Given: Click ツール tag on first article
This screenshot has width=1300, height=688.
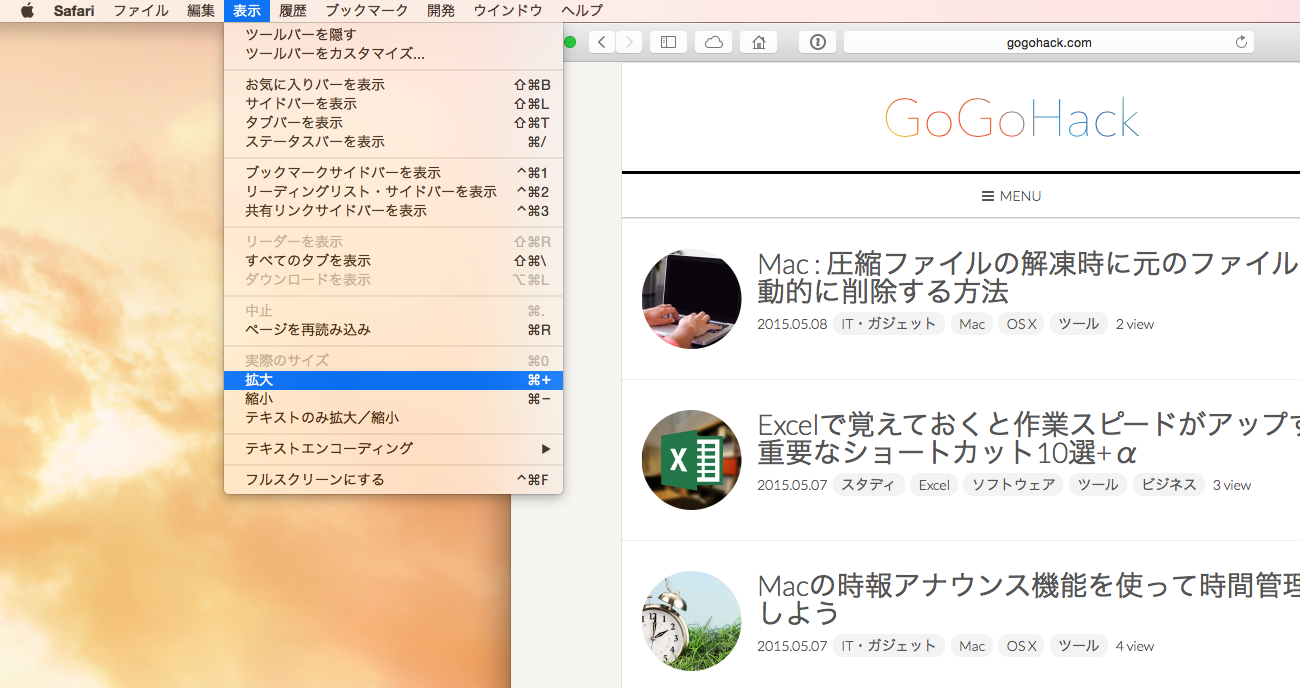Looking at the screenshot, I should [1078, 324].
